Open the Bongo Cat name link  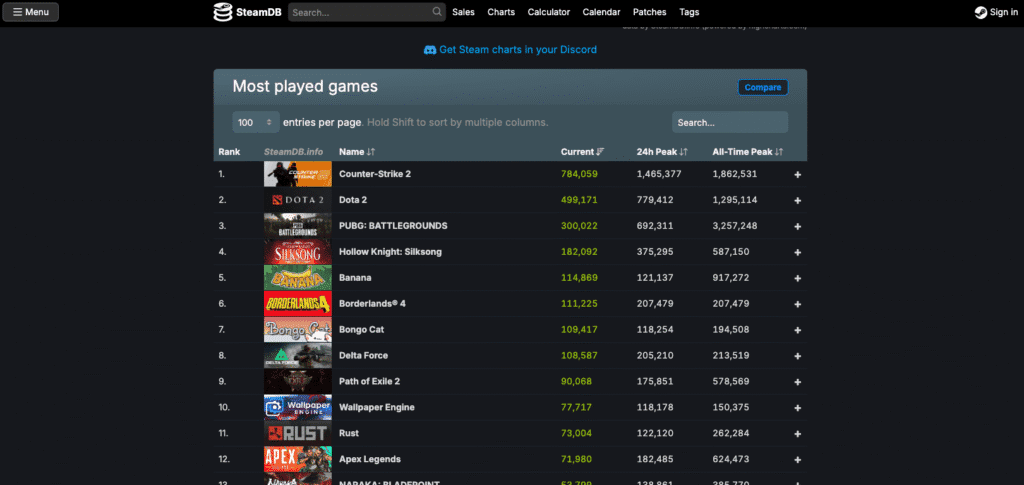362,329
